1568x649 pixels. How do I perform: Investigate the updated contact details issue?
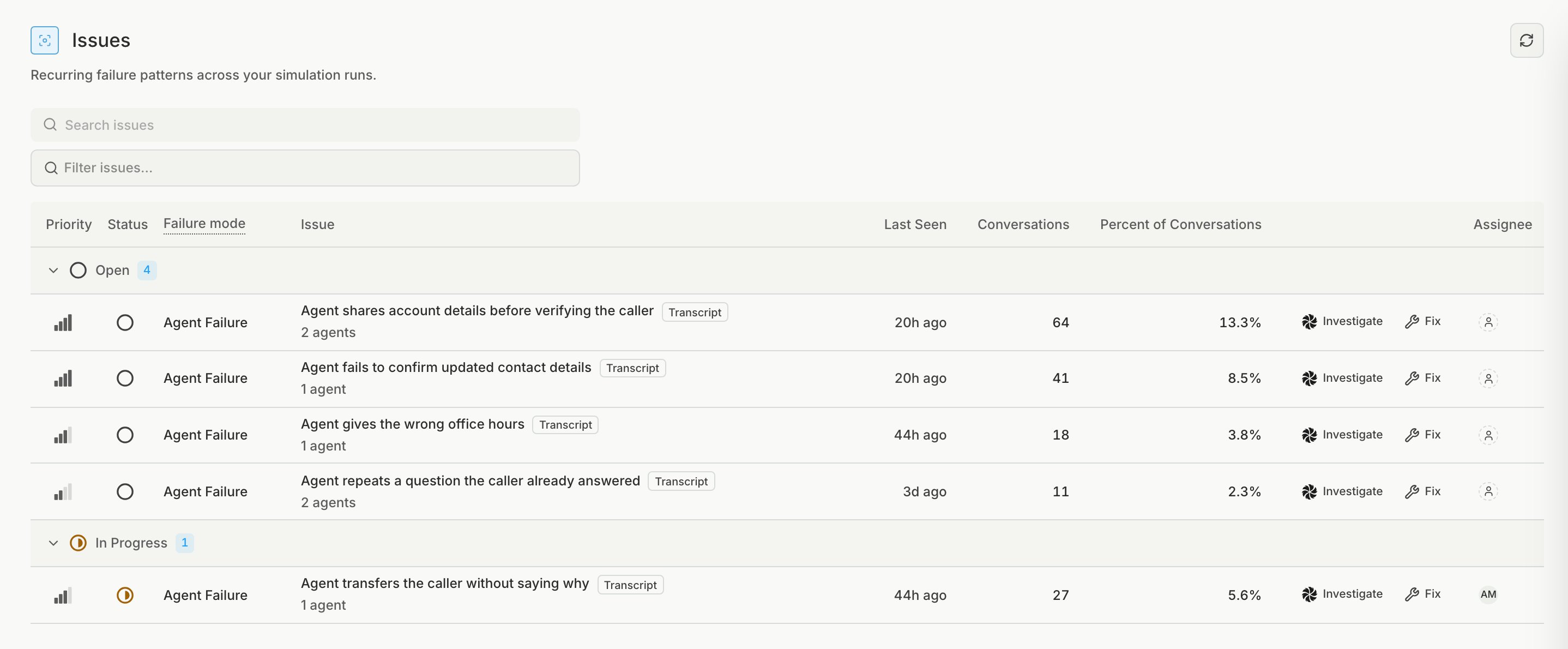(x=1342, y=378)
